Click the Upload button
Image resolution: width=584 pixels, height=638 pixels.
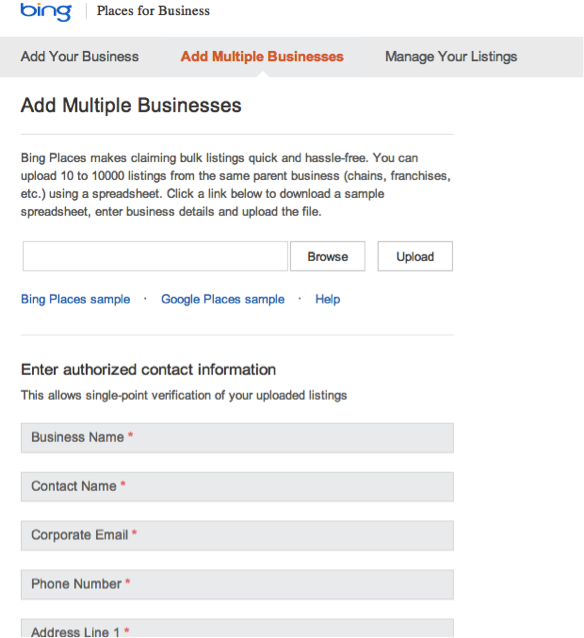[415, 256]
